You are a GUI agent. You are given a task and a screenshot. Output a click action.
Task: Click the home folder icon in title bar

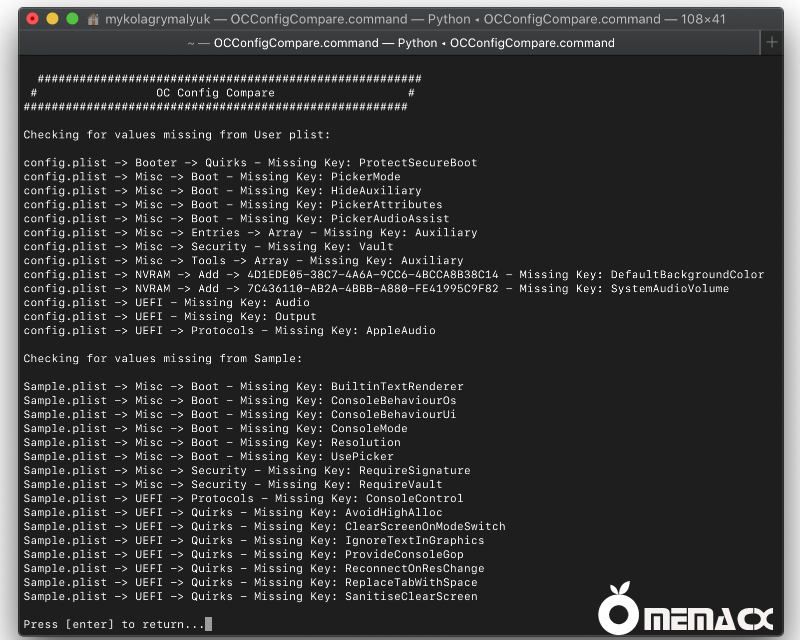[93, 19]
